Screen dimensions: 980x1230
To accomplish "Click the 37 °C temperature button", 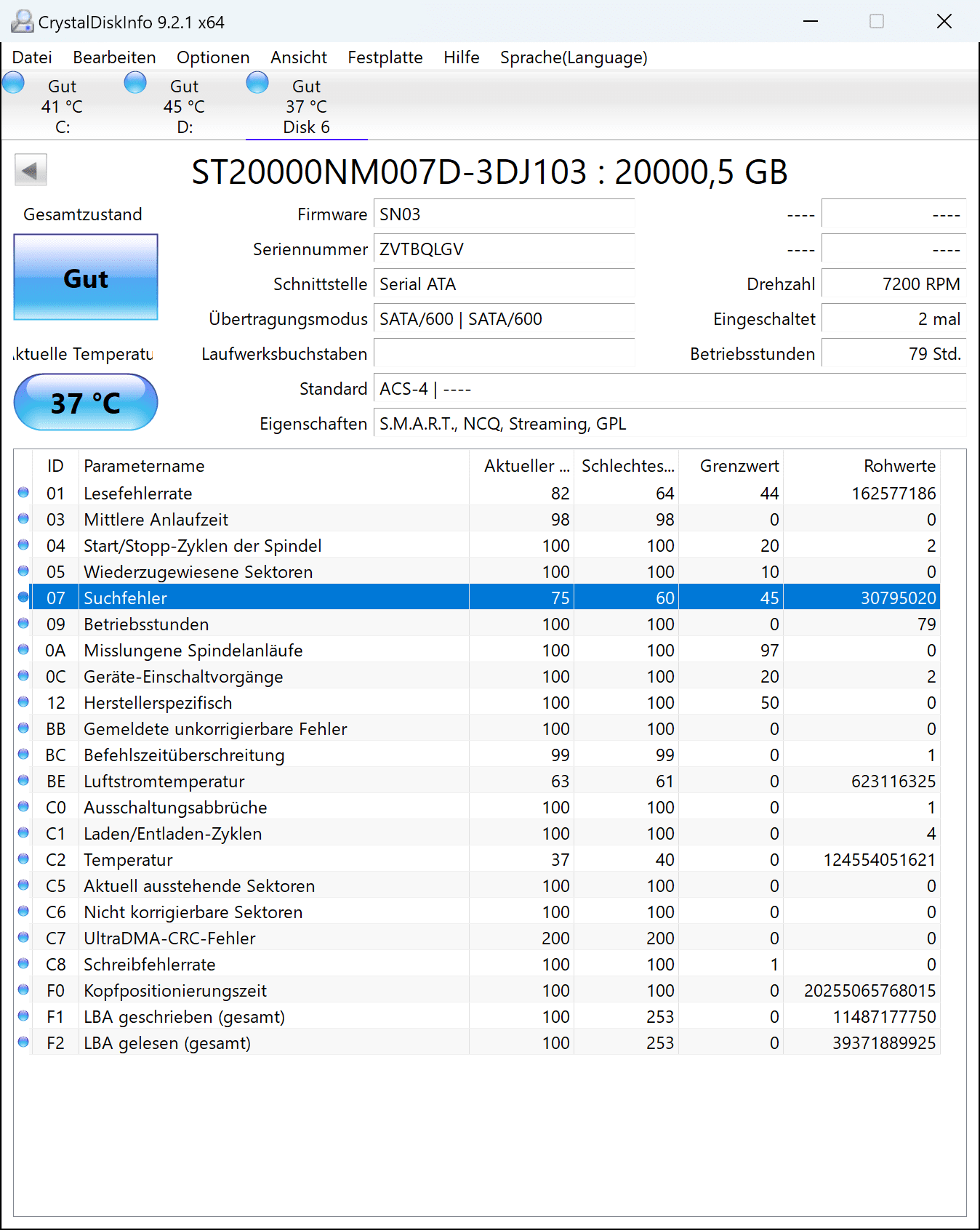I will (86, 402).
